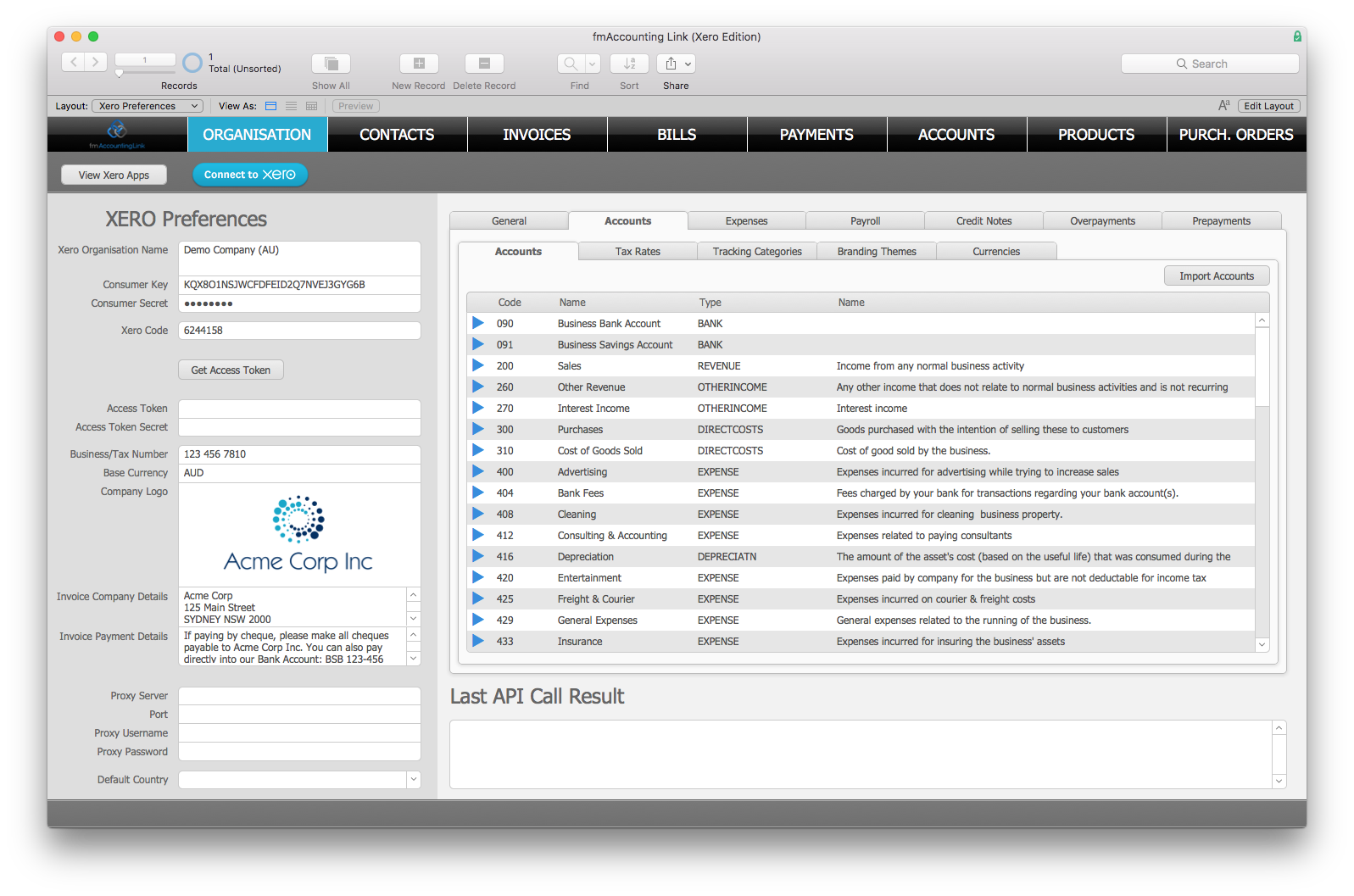
Task: Click the Delete Record icon
Action: click(x=484, y=64)
